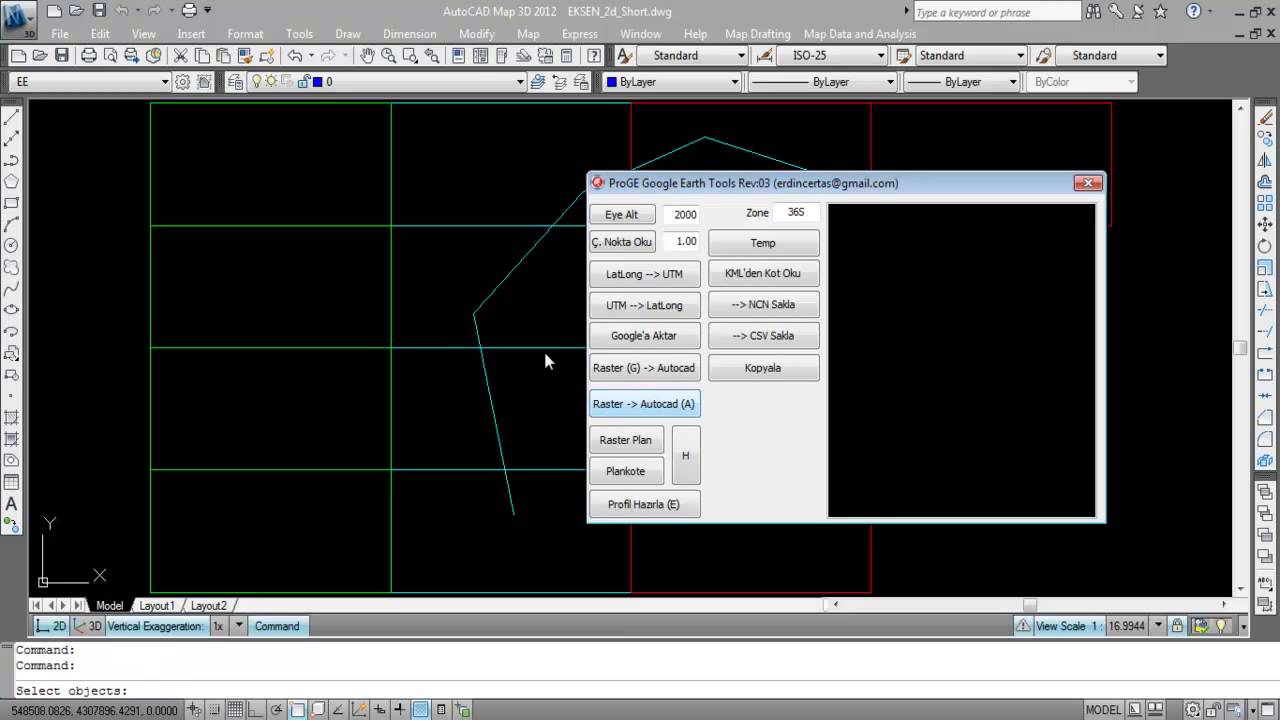Click the Text Style icon
1280x720 pixels.
click(625, 56)
